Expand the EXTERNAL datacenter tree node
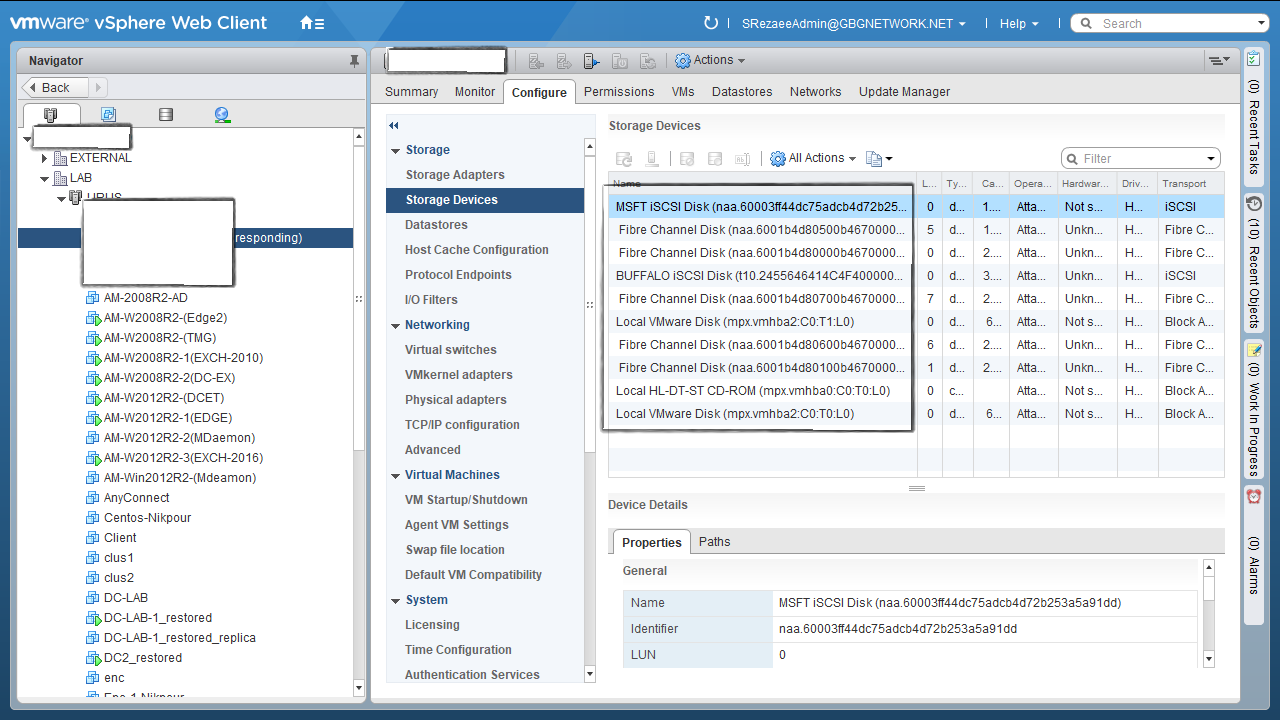This screenshot has width=1281, height=720. tap(45, 158)
